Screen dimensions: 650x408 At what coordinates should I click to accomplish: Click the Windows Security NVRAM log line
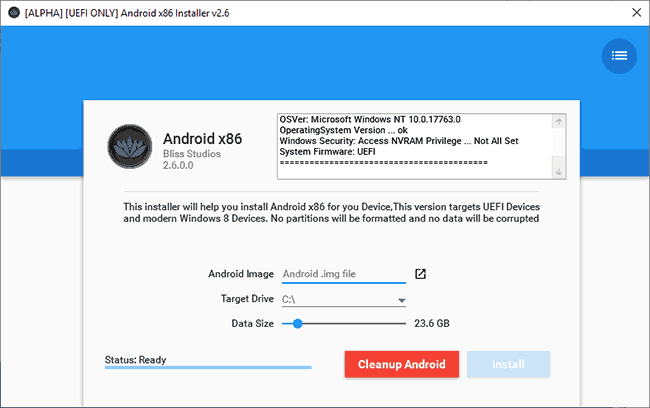tap(399, 141)
